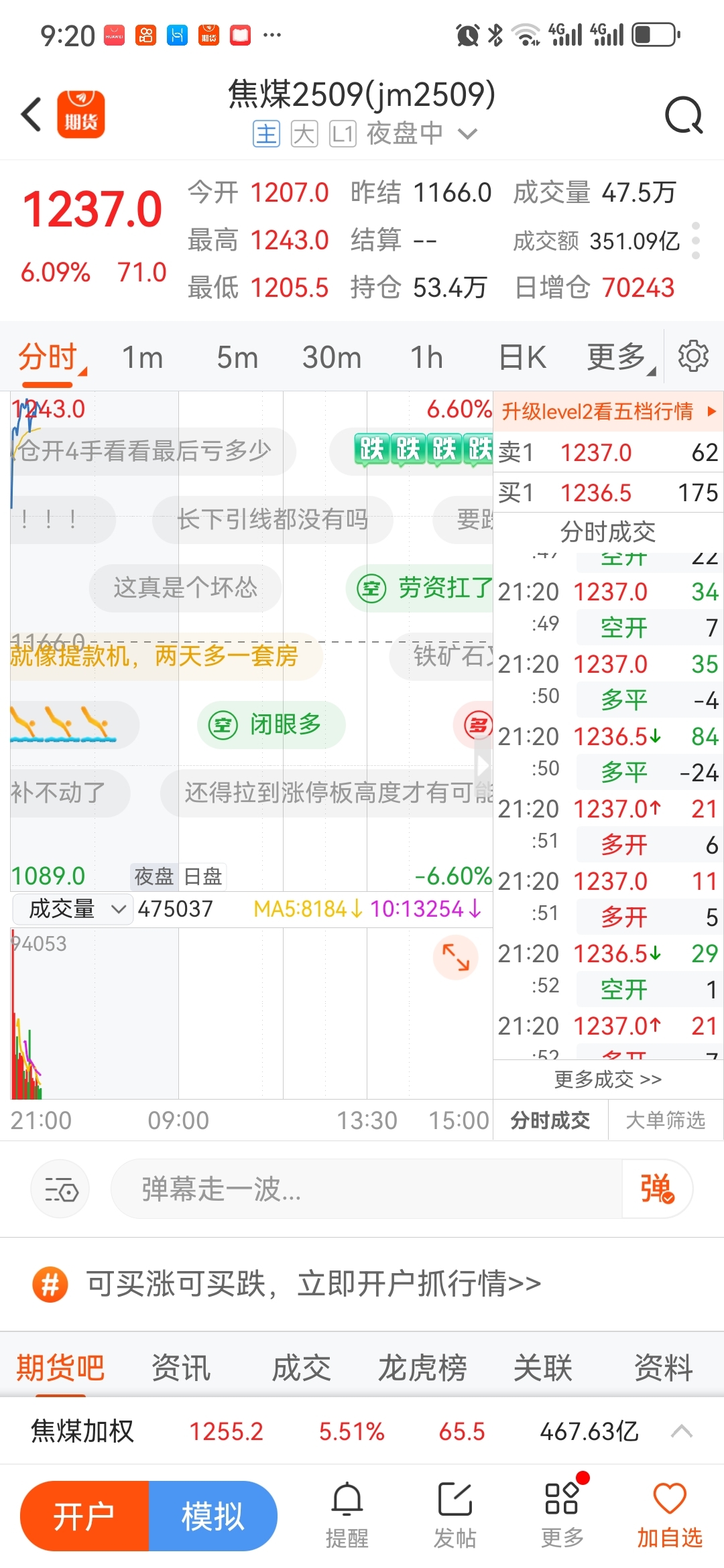Expand the 焦煤加权 bar chevron
This screenshot has width=724, height=1568.
click(x=682, y=1431)
